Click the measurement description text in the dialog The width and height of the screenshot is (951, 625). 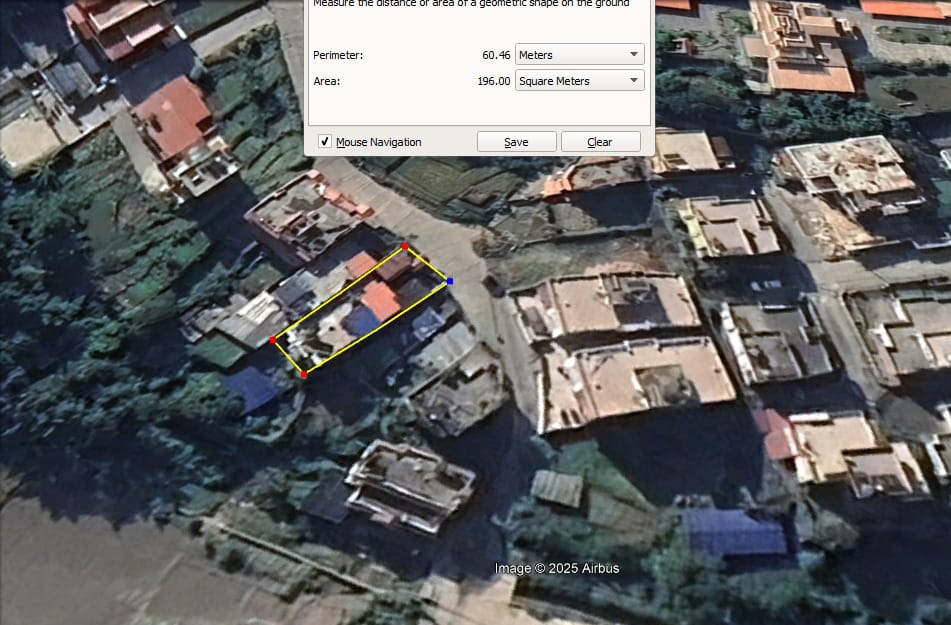pyautogui.click(x=471, y=4)
